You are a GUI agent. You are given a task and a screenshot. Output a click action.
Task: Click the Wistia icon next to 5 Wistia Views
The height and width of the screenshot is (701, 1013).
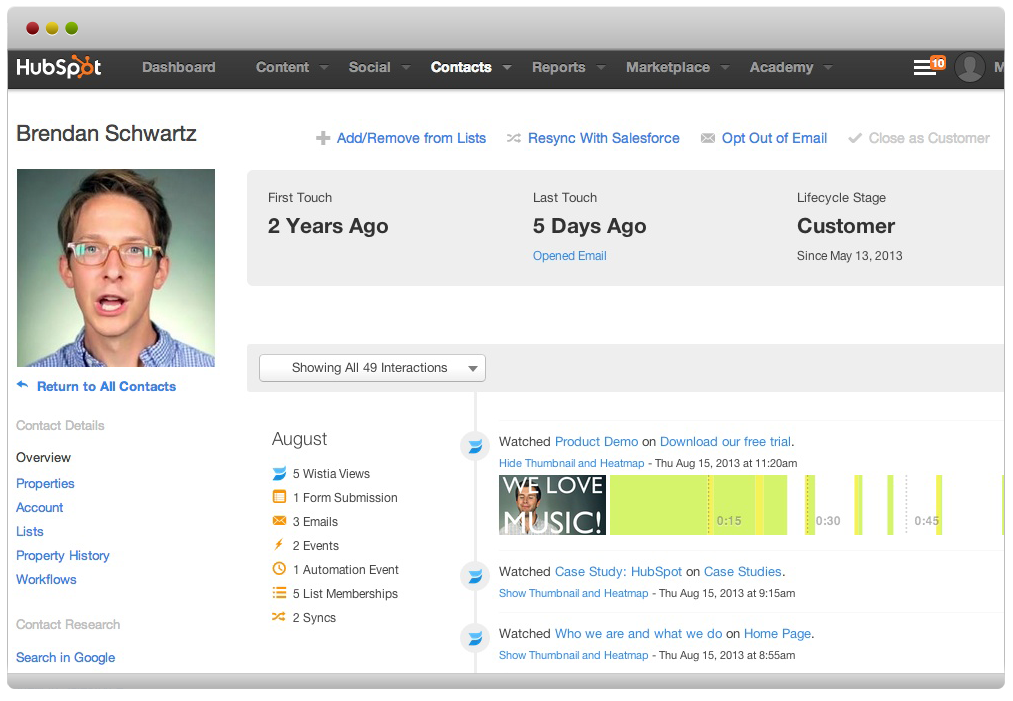coord(279,474)
